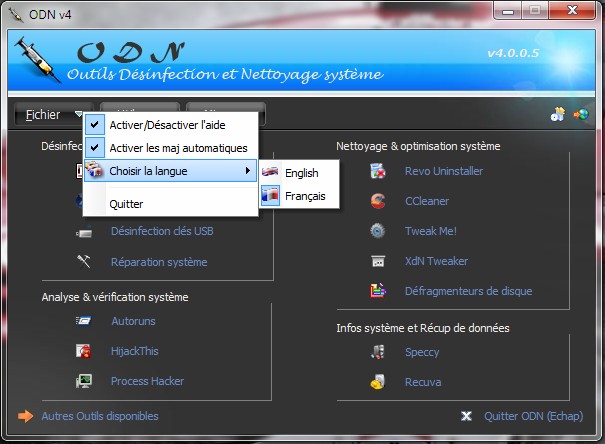Click the Autoruns icon
The width and height of the screenshot is (605, 444).
pyautogui.click(x=83, y=321)
